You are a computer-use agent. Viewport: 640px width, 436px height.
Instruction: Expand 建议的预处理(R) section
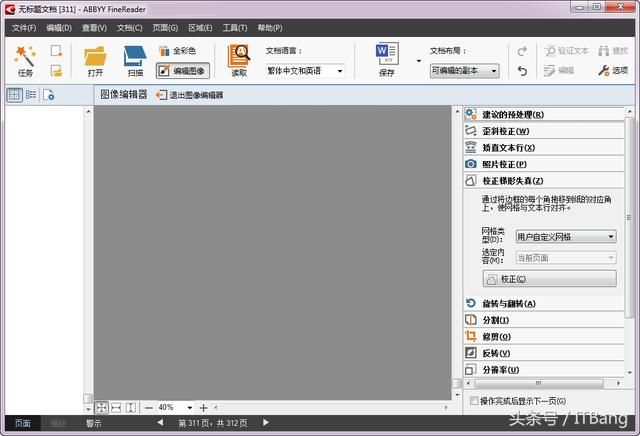tap(544, 115)
